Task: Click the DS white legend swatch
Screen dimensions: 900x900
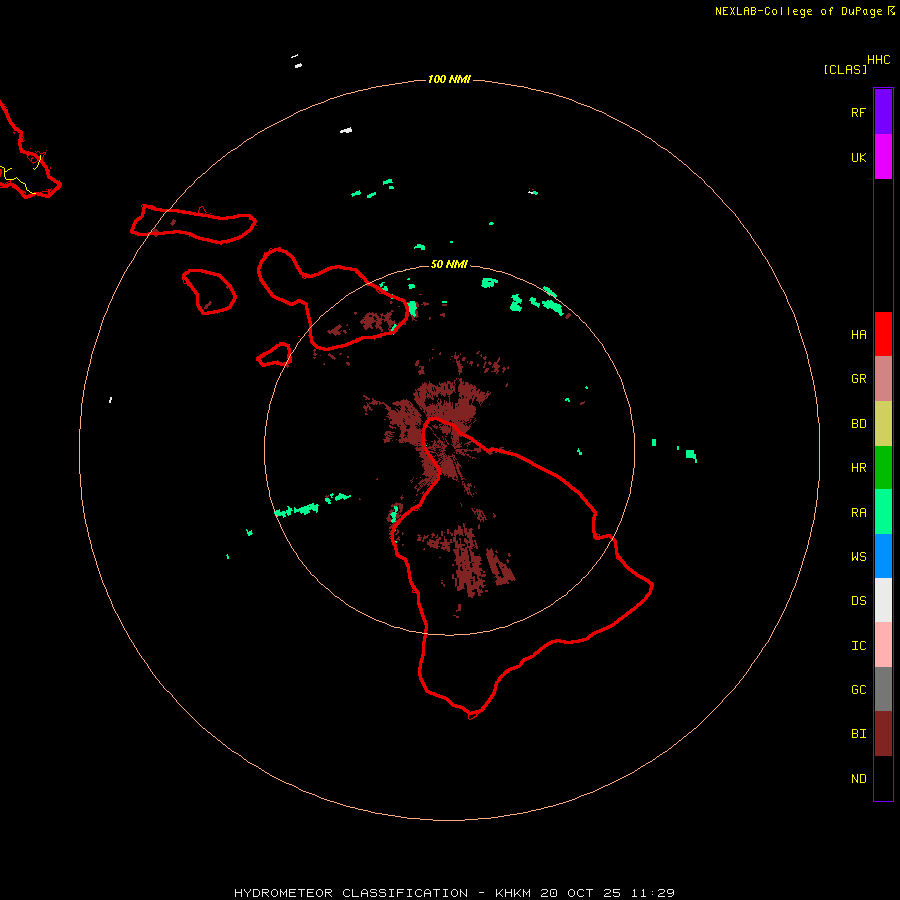Action: point(883,600)
